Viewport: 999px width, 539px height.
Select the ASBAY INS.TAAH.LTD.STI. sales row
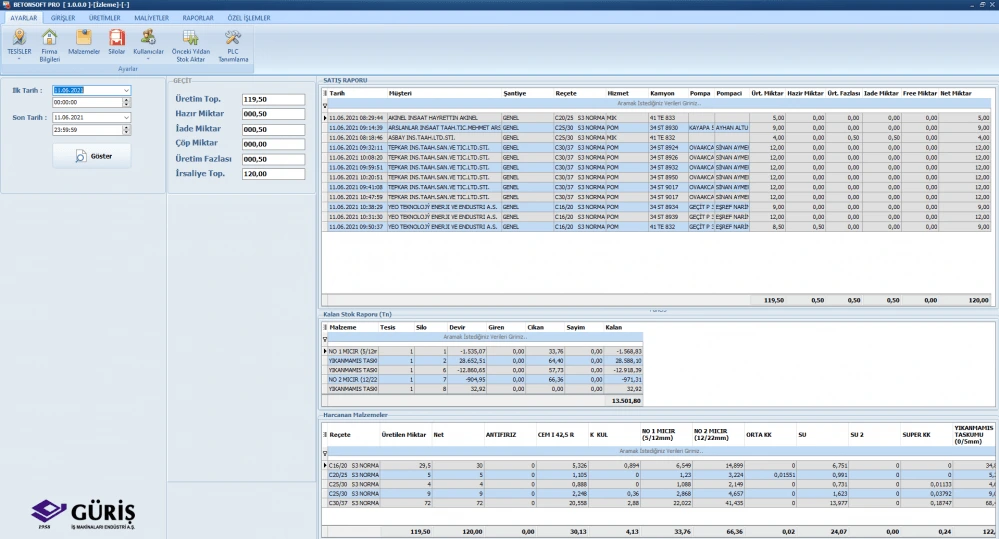(x=421, y=137)
